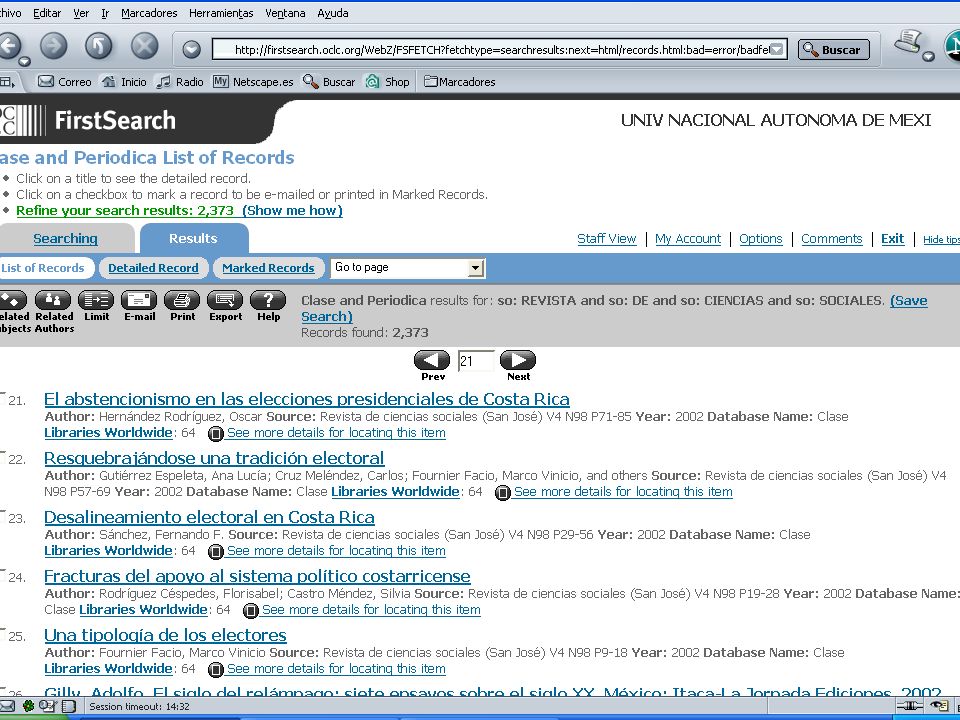Mark checkbox for record 25
Image resolution: width=960 pixels, height=720 pixels.
point(2,634)
